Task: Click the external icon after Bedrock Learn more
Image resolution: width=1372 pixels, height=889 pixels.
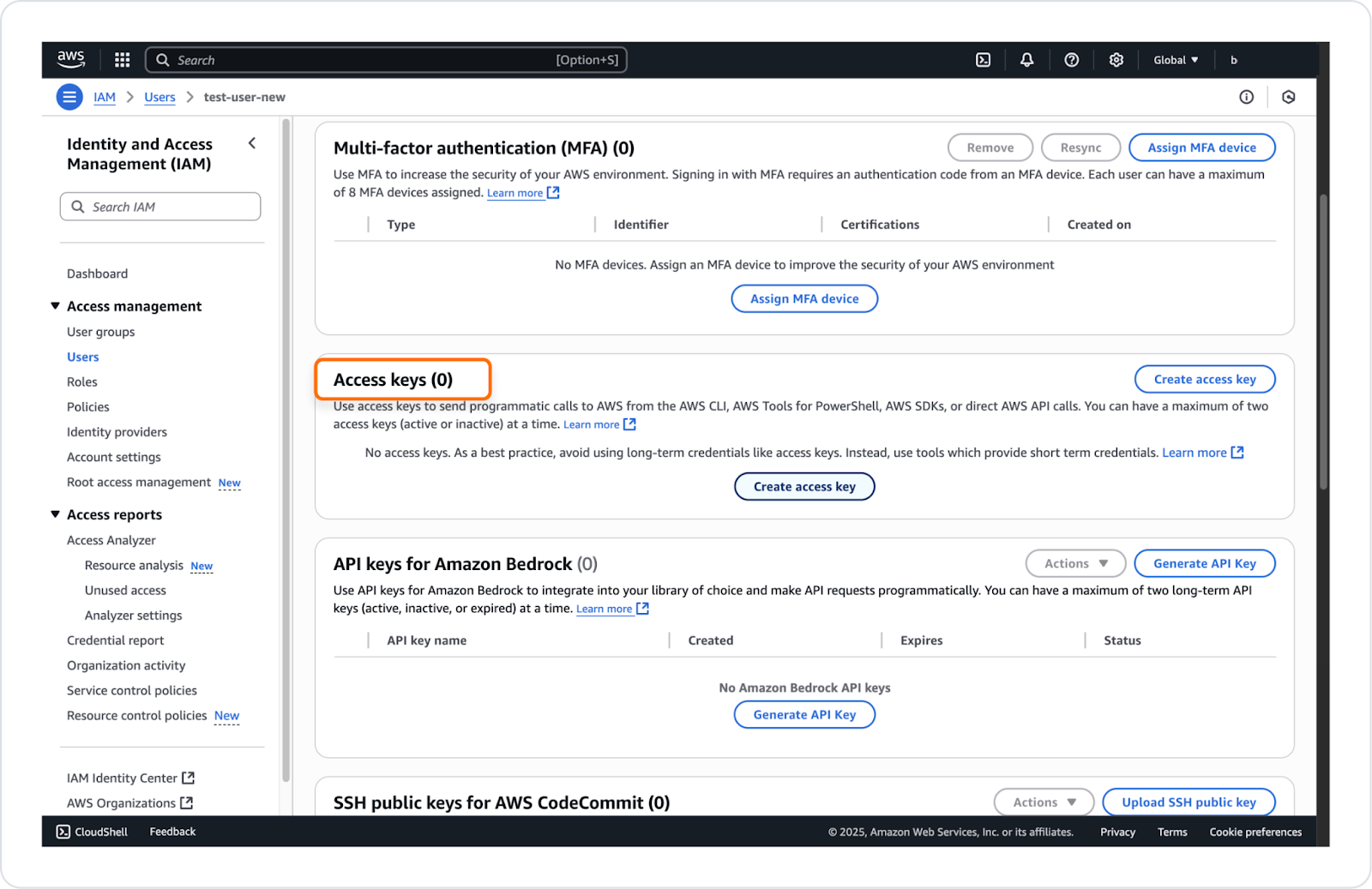Action: pos(643,609)
